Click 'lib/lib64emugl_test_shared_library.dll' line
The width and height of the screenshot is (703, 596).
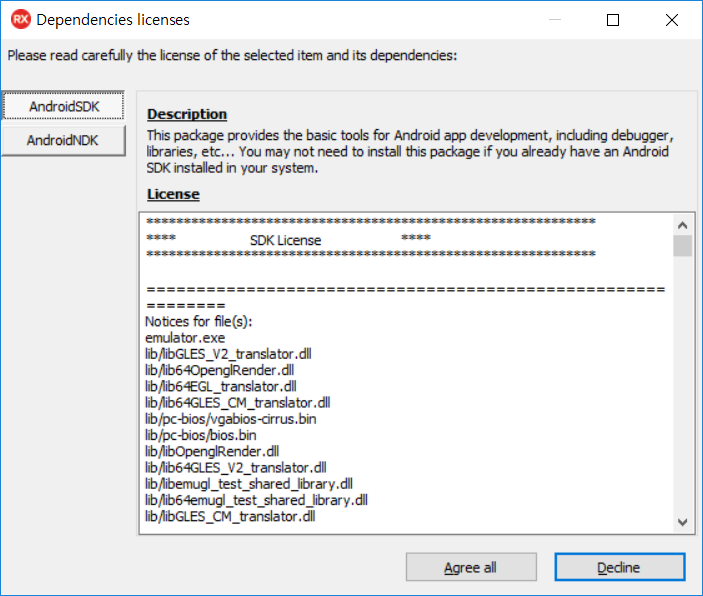[x=256, y=500]
